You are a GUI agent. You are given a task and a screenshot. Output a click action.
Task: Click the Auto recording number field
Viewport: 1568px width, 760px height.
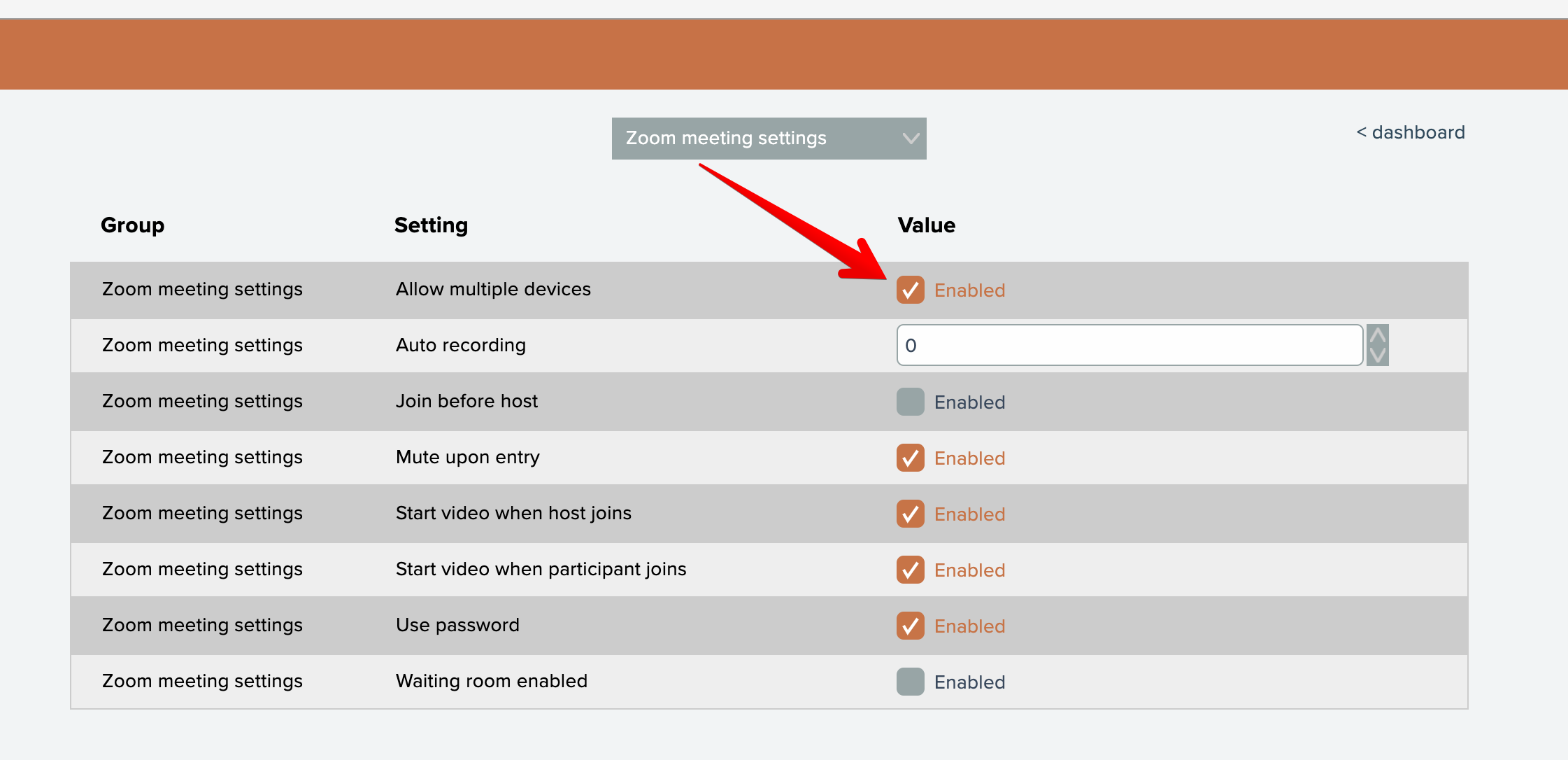1129,345
